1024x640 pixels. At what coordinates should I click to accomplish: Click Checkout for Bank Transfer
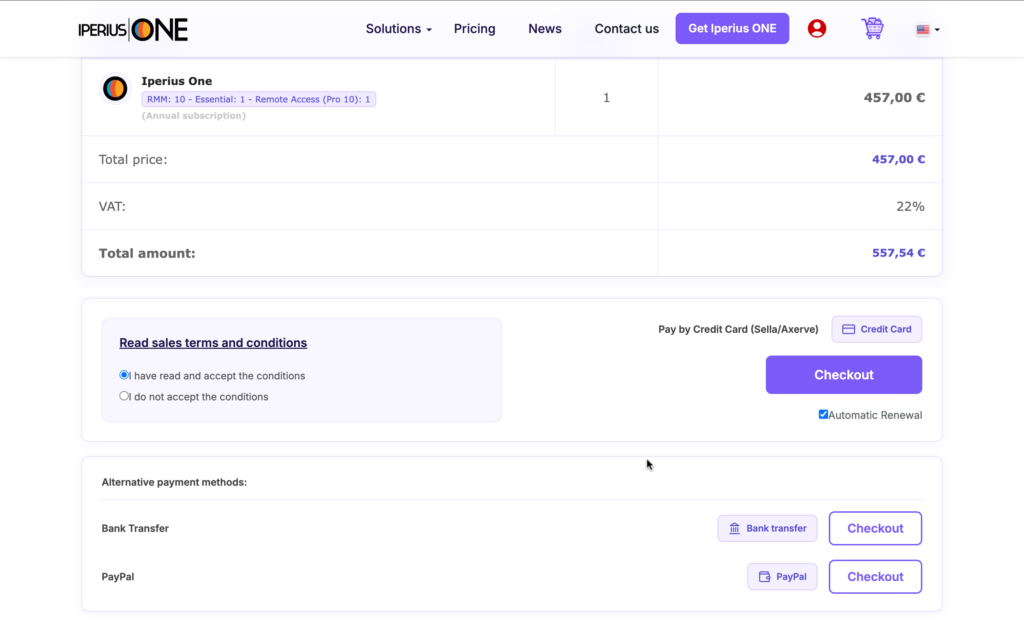pyautogui.click(x=875, y=528)
